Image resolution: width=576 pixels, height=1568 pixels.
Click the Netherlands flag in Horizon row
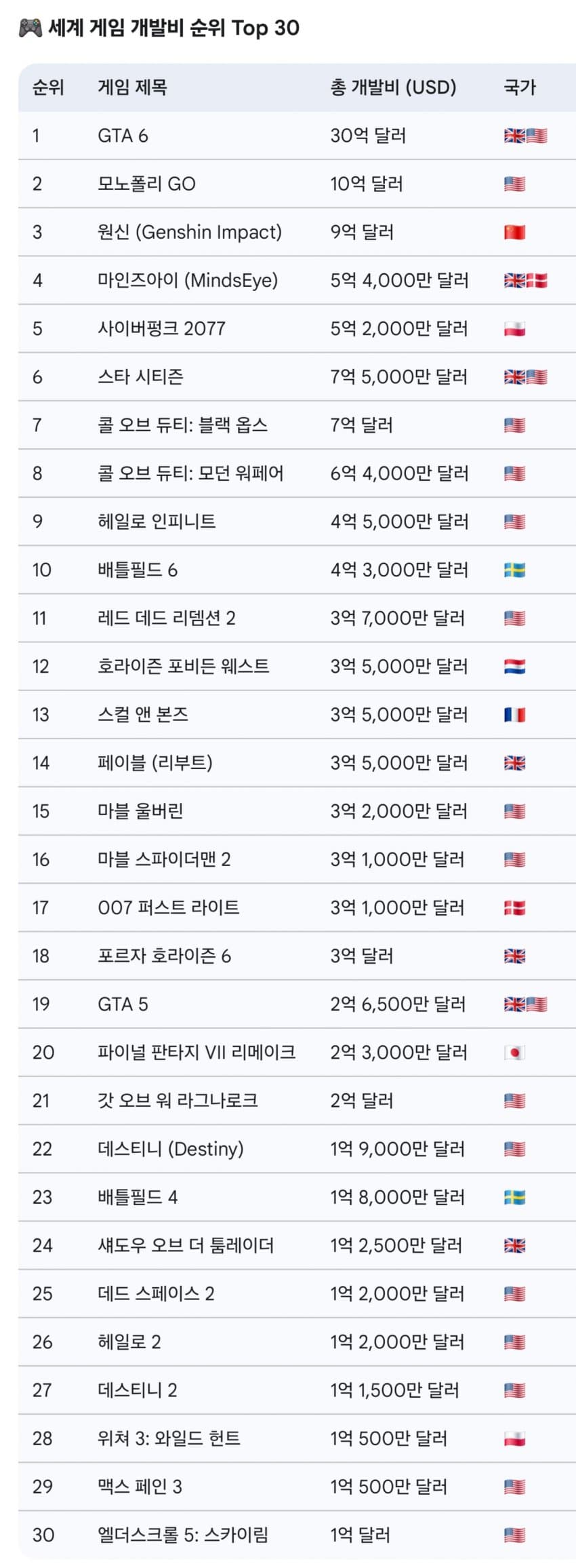[x=514, y=667]
